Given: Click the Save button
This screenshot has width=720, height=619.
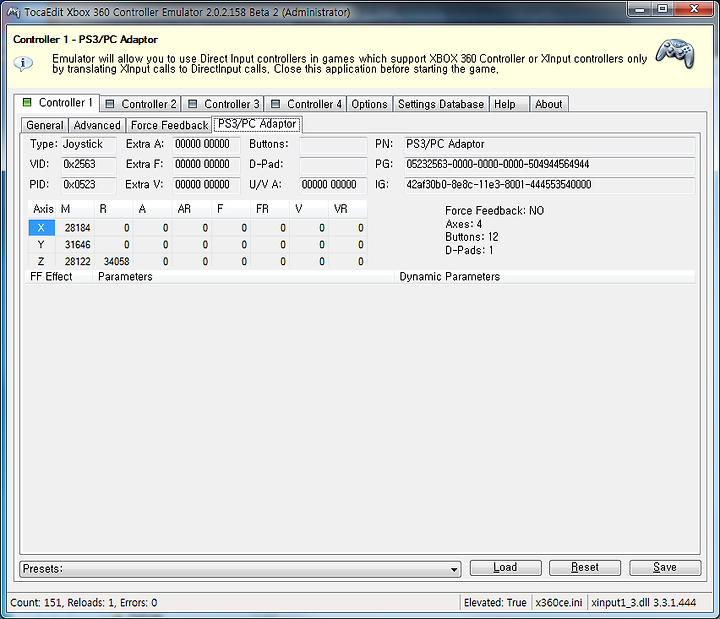Looking at the screenshot, I should click(665, 568).
